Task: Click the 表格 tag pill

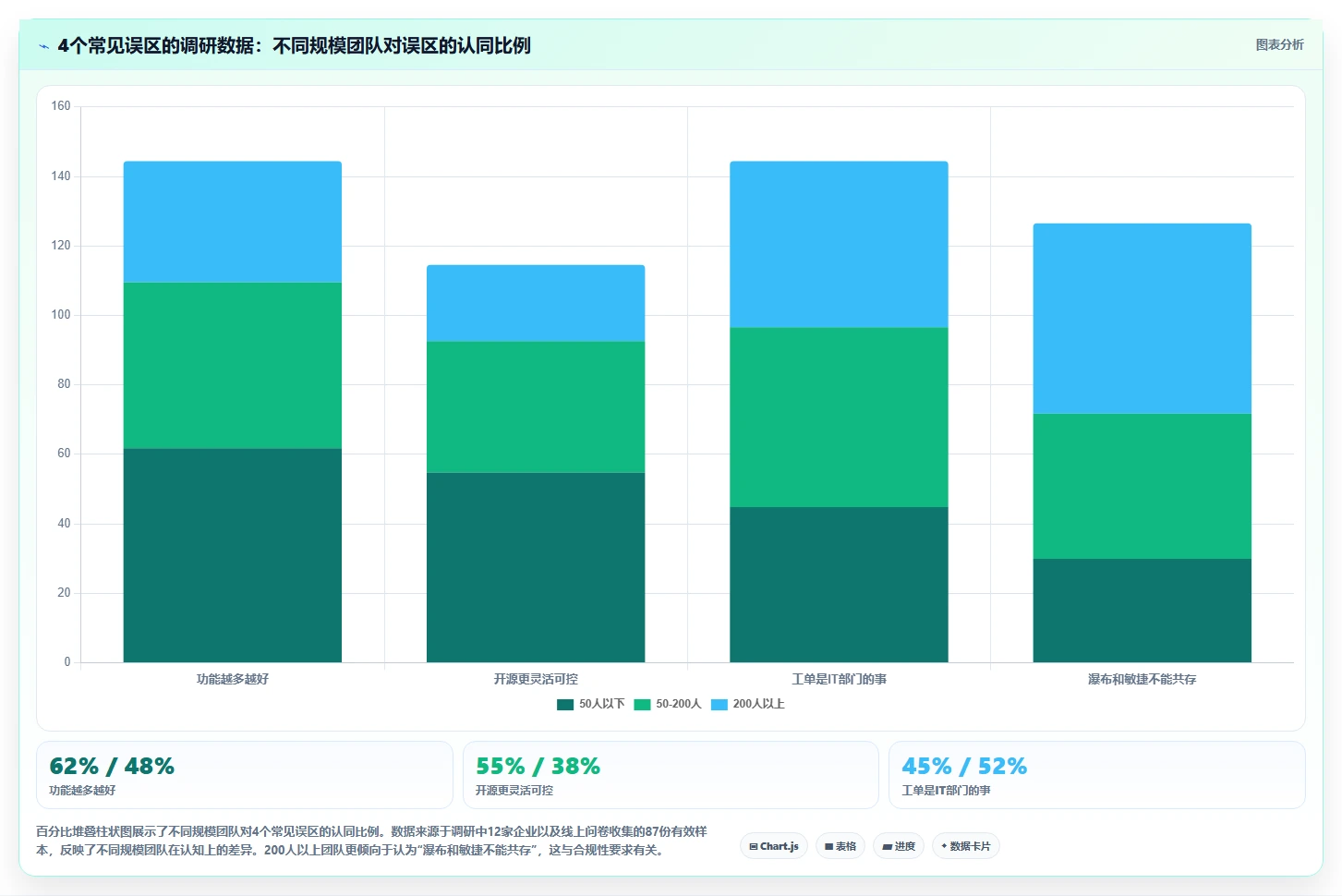Action: pos(840,846)
